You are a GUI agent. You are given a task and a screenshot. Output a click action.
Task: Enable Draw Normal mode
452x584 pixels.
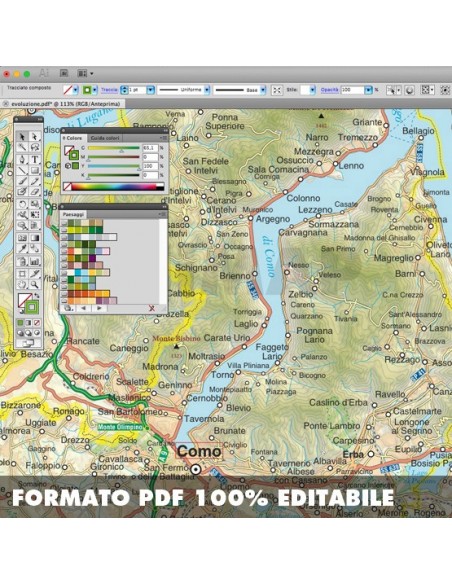21,333
